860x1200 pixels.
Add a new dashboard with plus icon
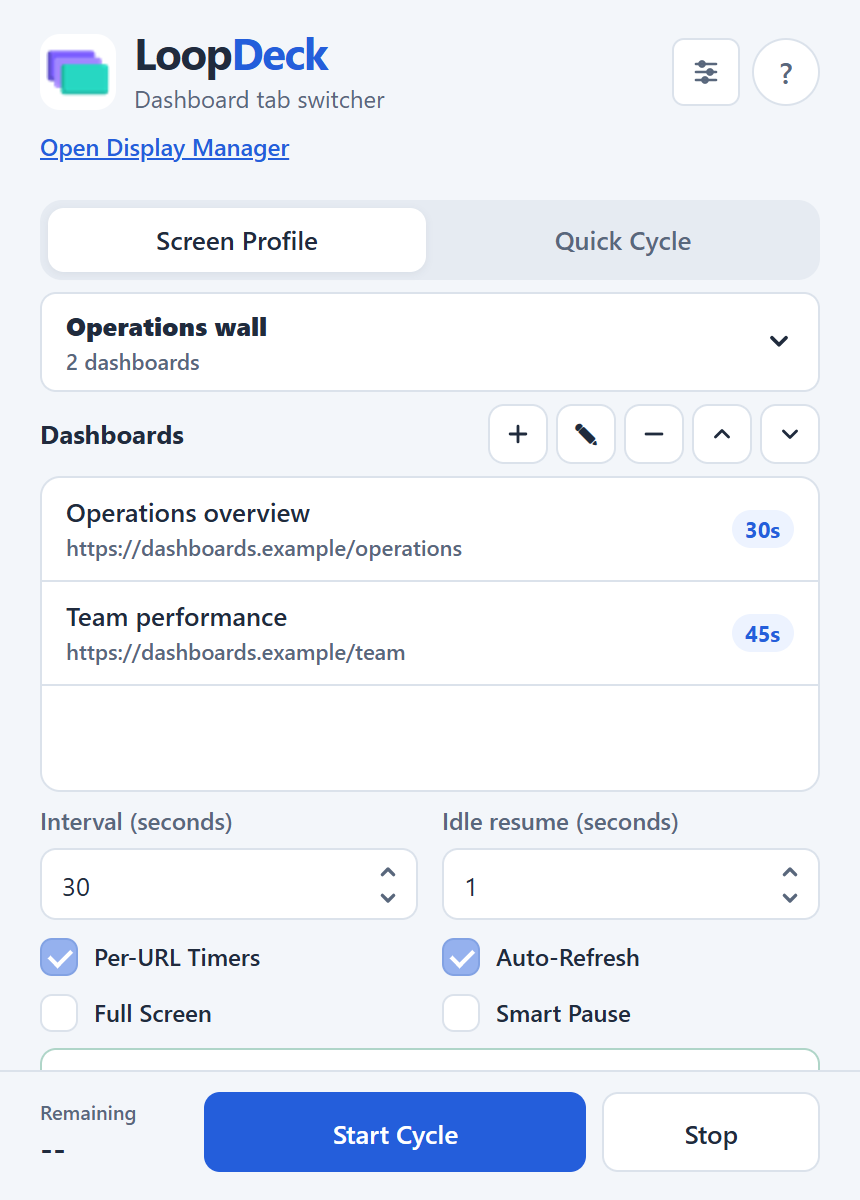pos(518,434)
